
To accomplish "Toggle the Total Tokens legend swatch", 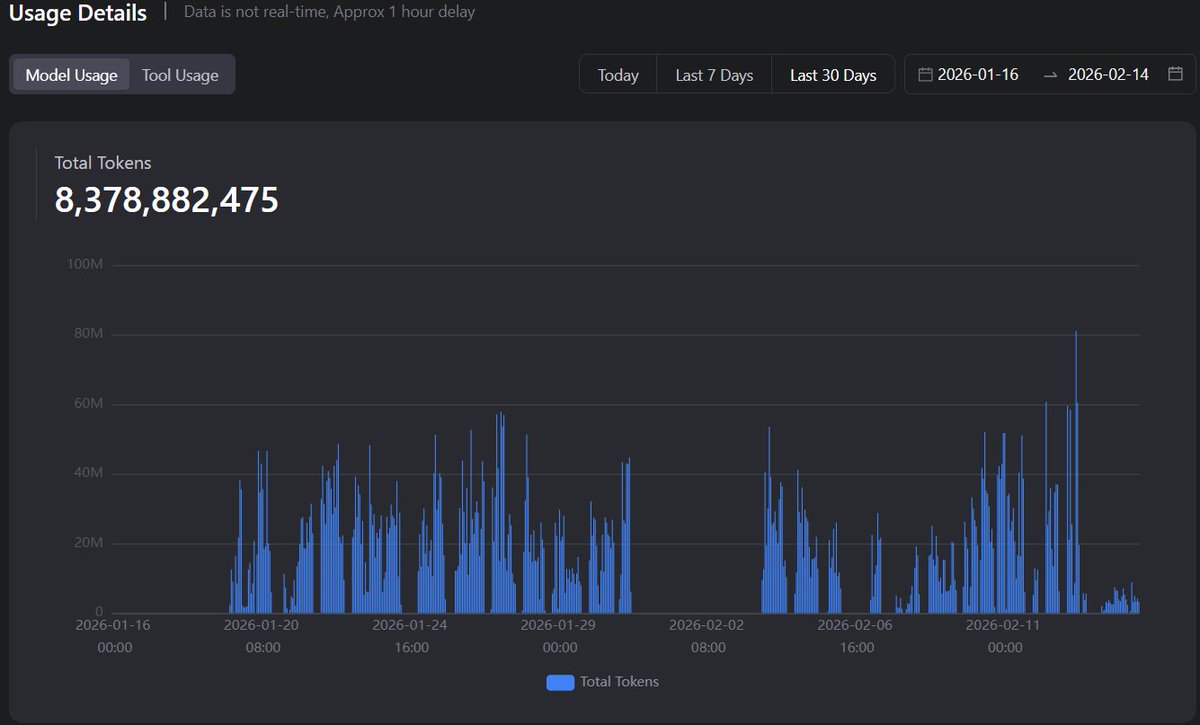I will pyautogui.click(x=560, y=682).
